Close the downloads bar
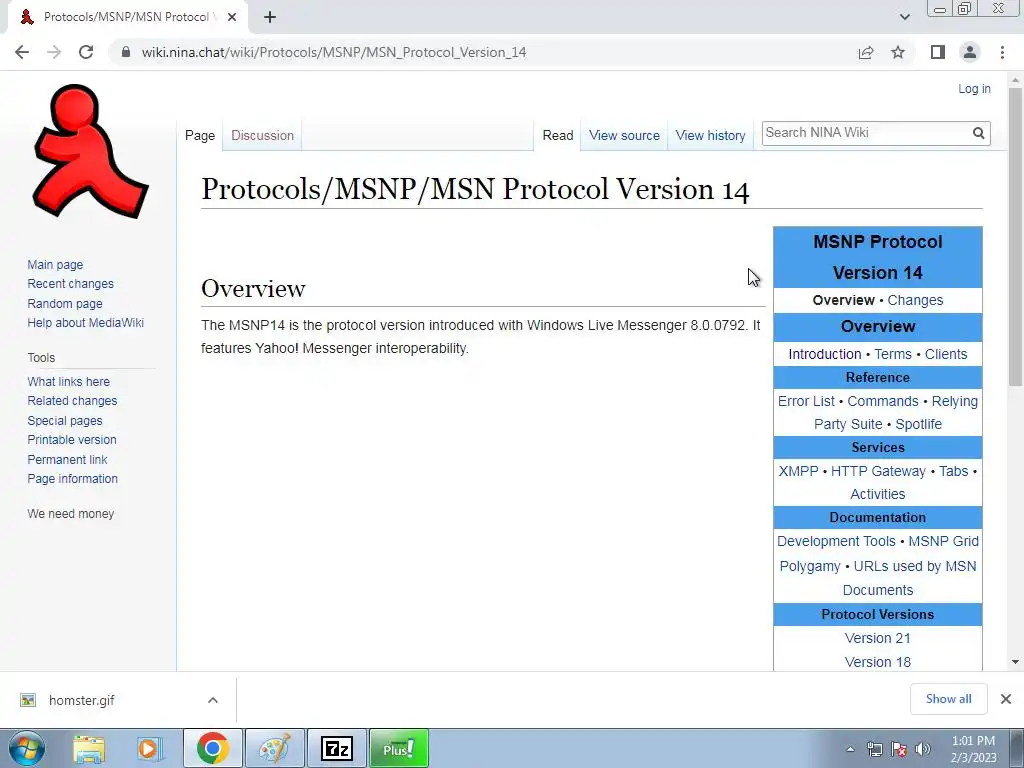The image size is (1024, 768). [x=1006, y=699]
